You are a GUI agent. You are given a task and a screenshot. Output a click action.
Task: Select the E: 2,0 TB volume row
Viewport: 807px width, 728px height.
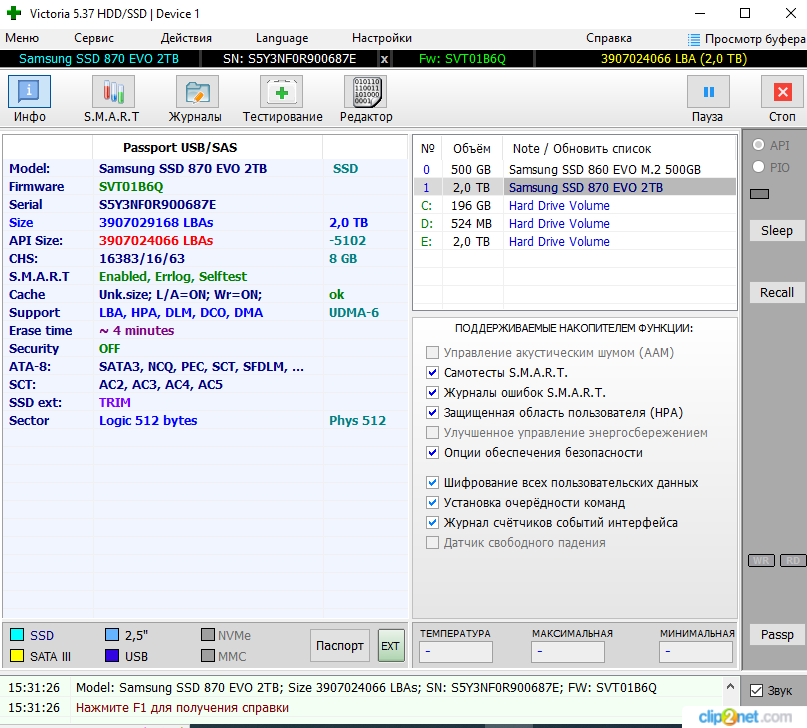[x=575, y=242]
